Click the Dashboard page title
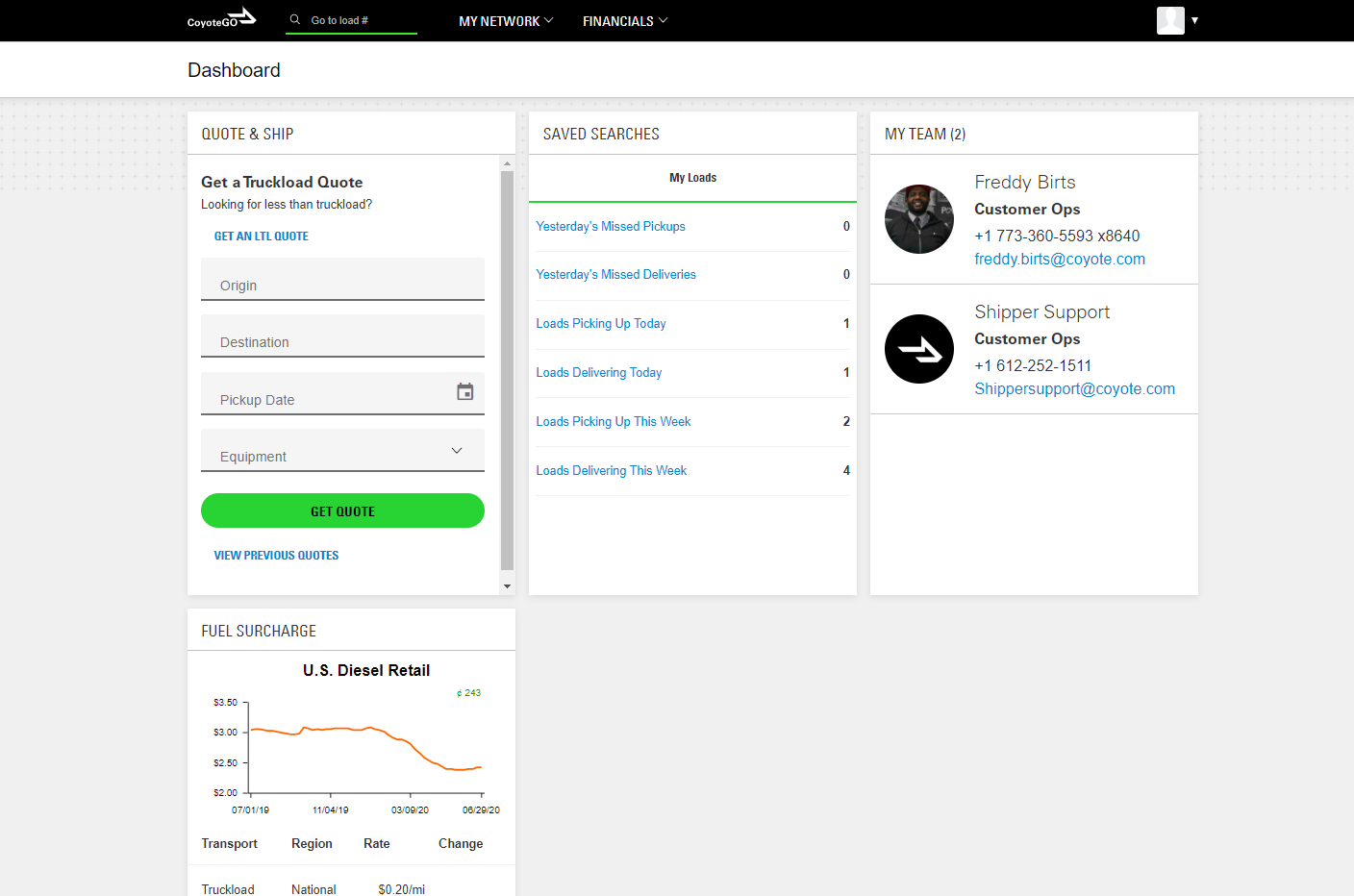 pyautogui.click(x=234, y=70)
